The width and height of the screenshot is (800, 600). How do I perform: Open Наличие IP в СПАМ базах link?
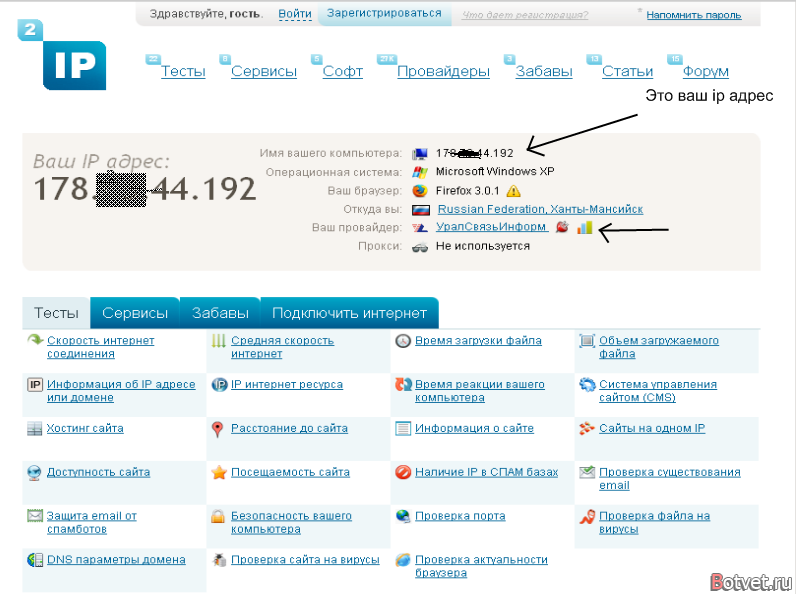[x=487, y=472]
